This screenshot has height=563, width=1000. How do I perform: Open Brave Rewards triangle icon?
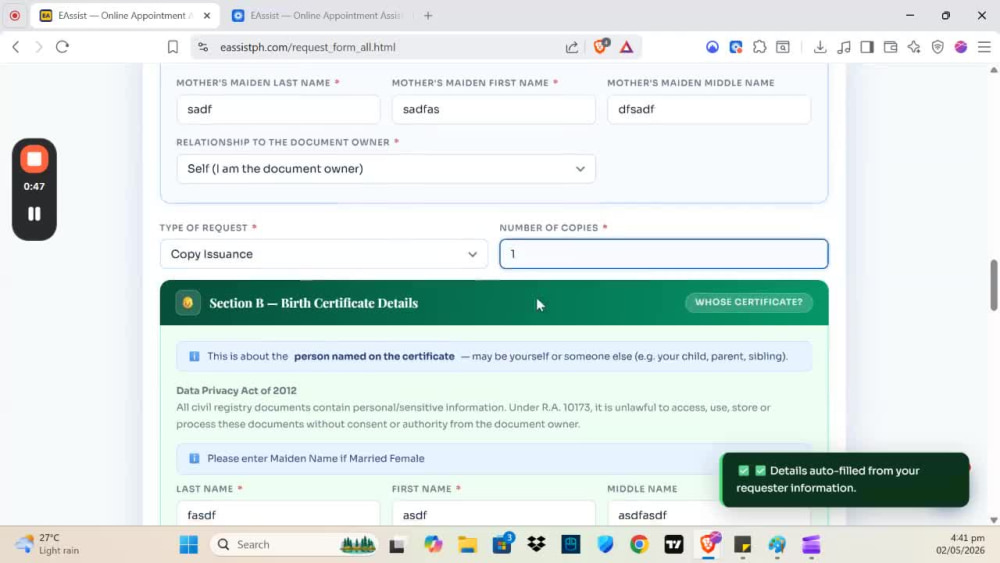pyautogui.click(x=626, y=47)
